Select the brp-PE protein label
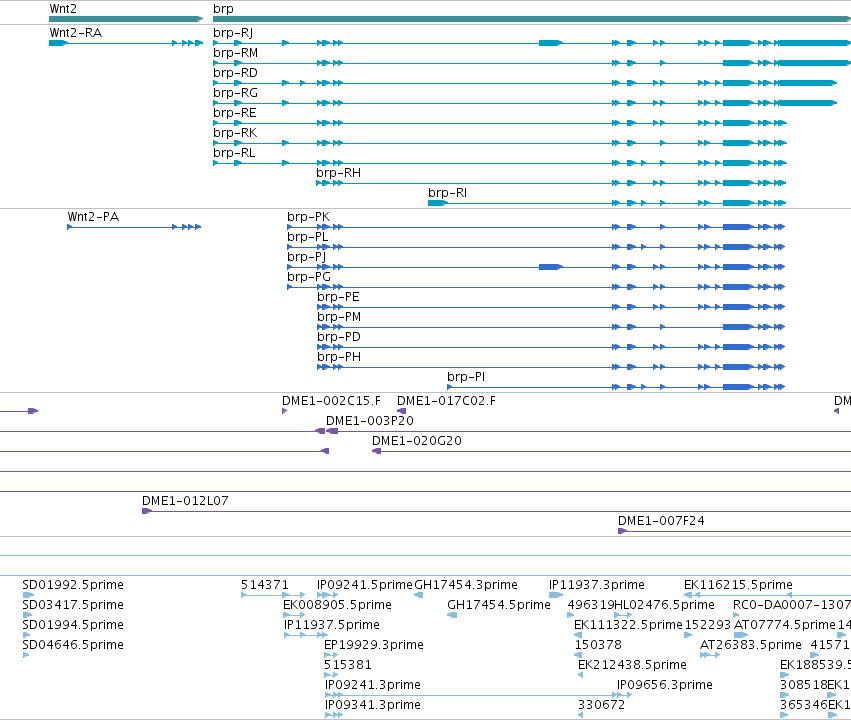 tap(338, 297)
